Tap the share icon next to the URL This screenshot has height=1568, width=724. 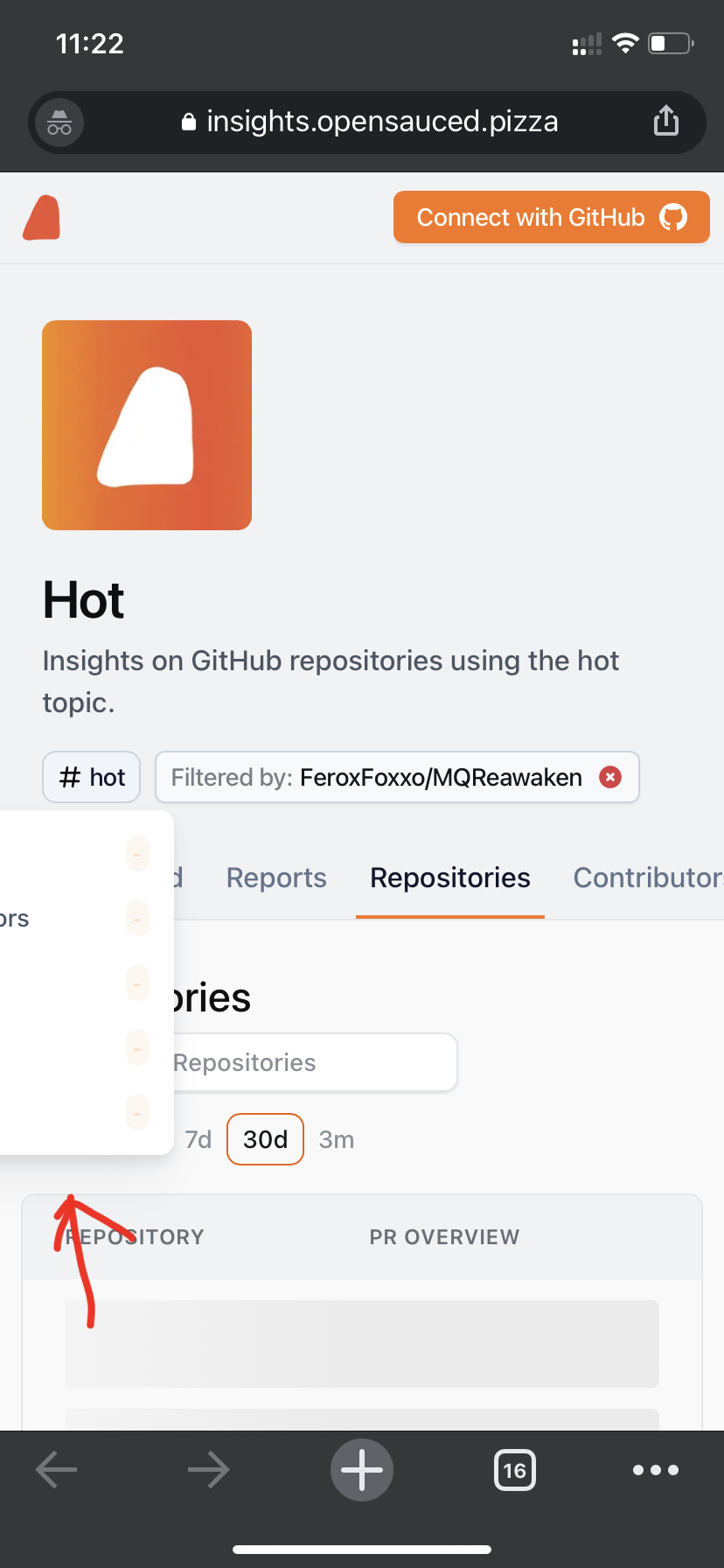click(x=666, y=121)
